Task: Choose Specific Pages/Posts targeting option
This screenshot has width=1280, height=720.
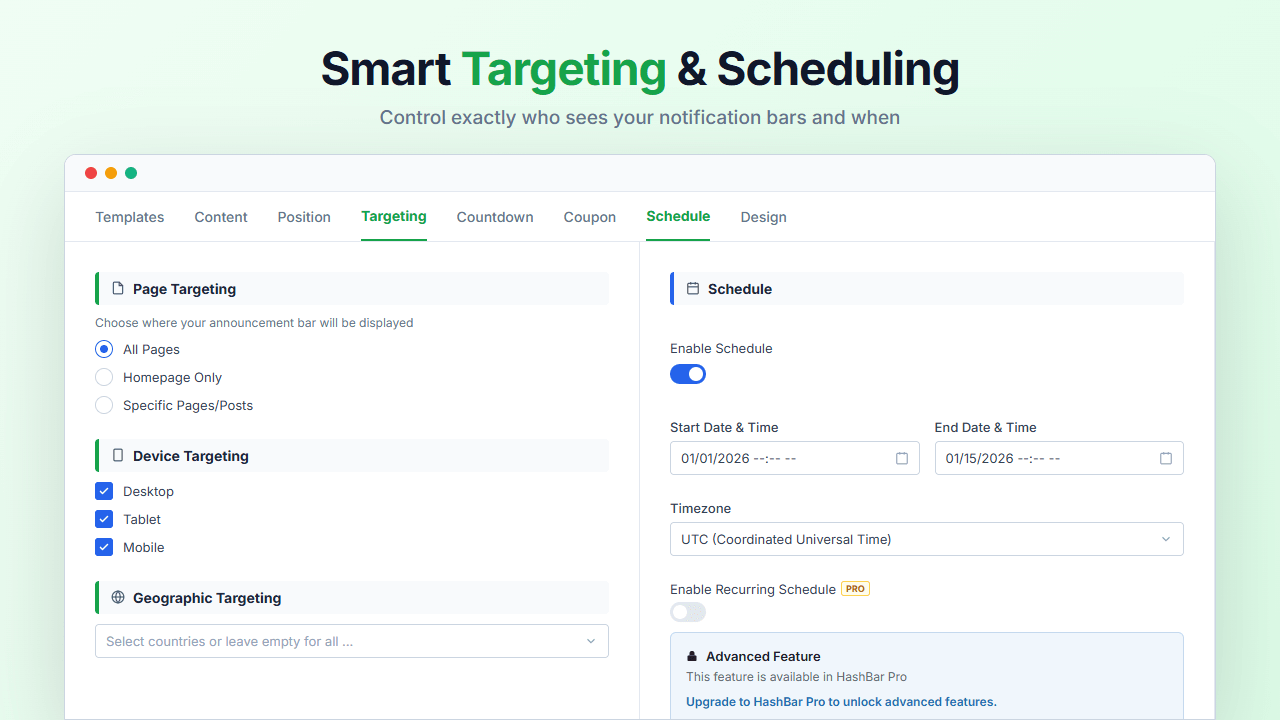Action: 104,405
